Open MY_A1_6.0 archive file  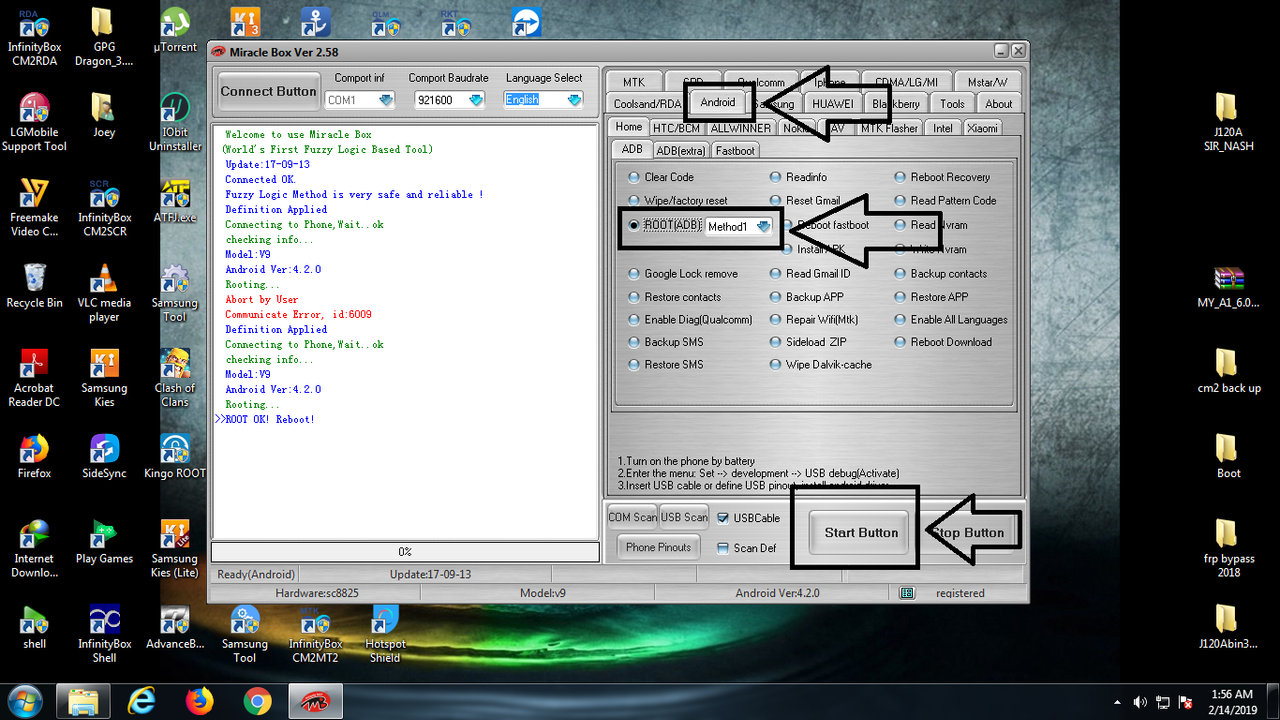(x=1229, y=285)
